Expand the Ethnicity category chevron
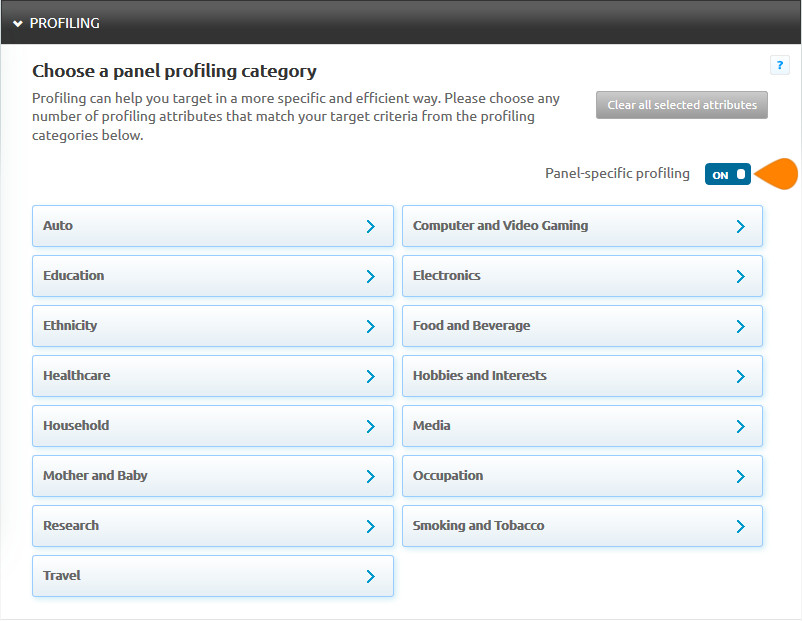This screenshot has width=802, height=621. click(370, 326)
